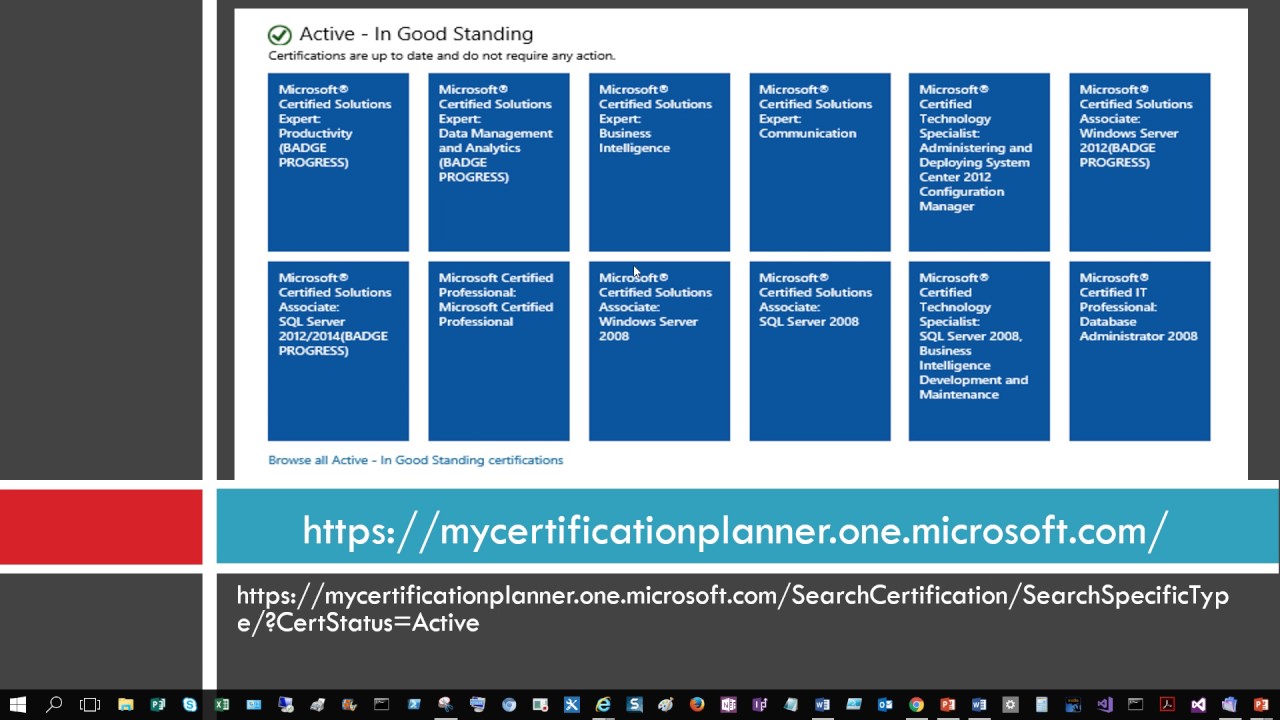Screen dimensions: 1280x720
Task: Open the System Center 2012 Configuration Manager tile
Action: click(x=979, y=162)
